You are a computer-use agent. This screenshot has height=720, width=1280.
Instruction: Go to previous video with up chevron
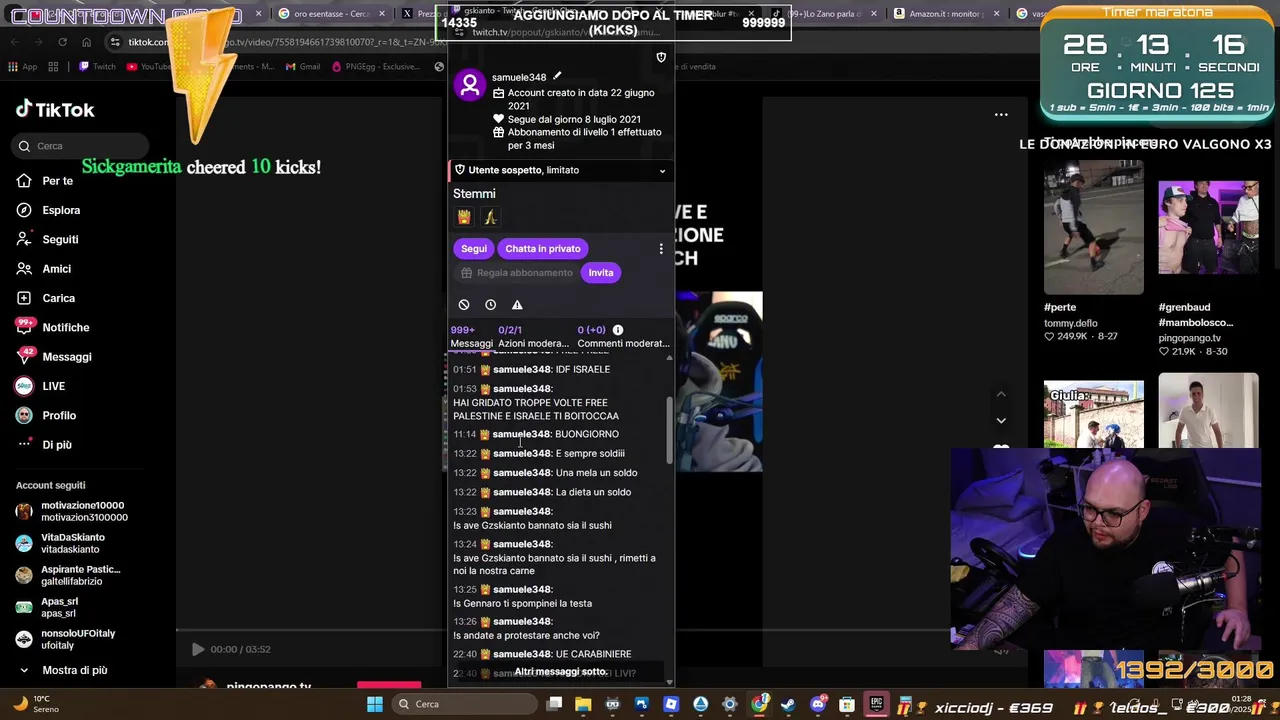(x=1001, y=394)
